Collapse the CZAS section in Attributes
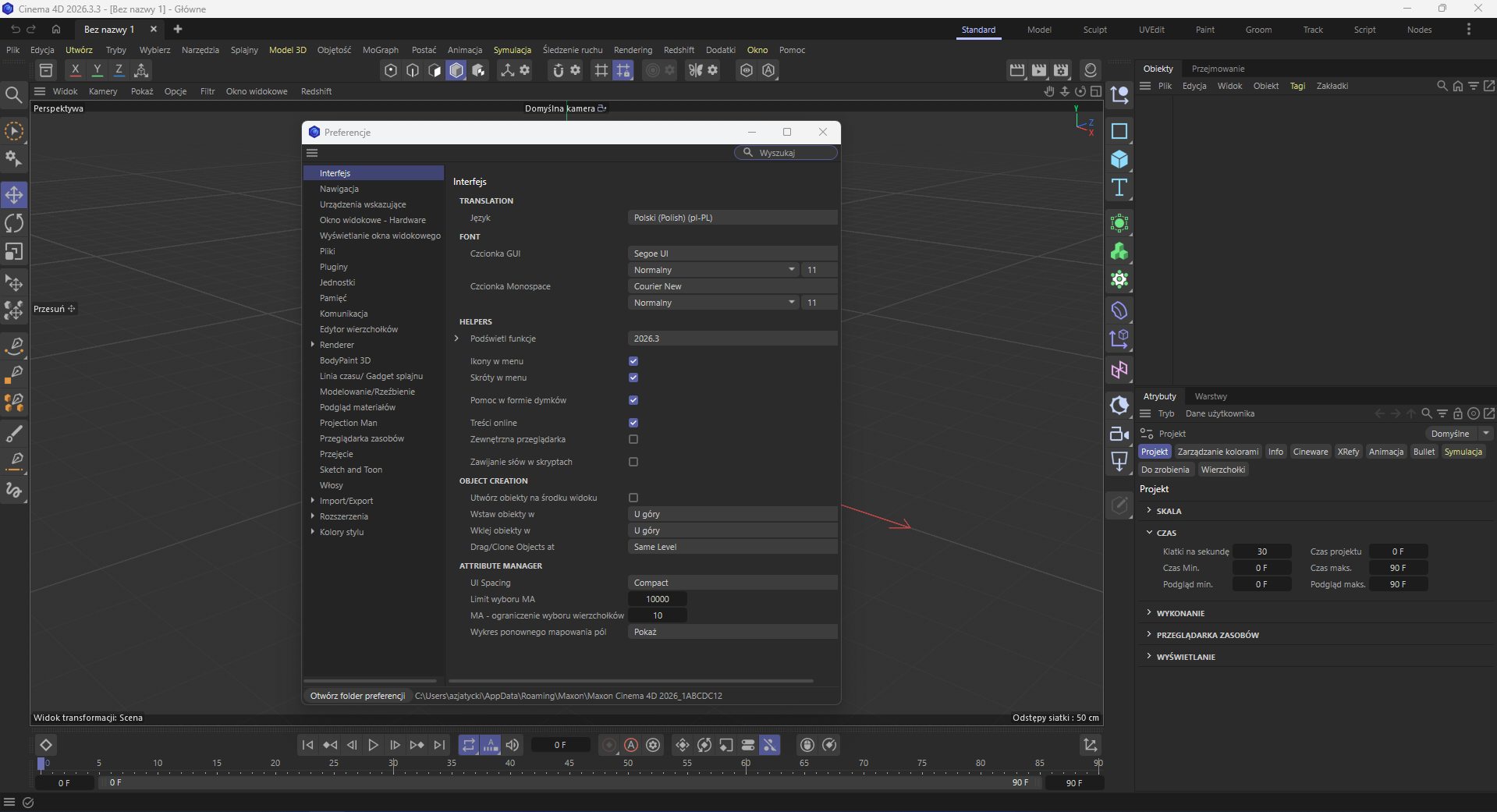Image resolution: width=1497 pixels, height=812 pixels. (x=1149, y=532)
